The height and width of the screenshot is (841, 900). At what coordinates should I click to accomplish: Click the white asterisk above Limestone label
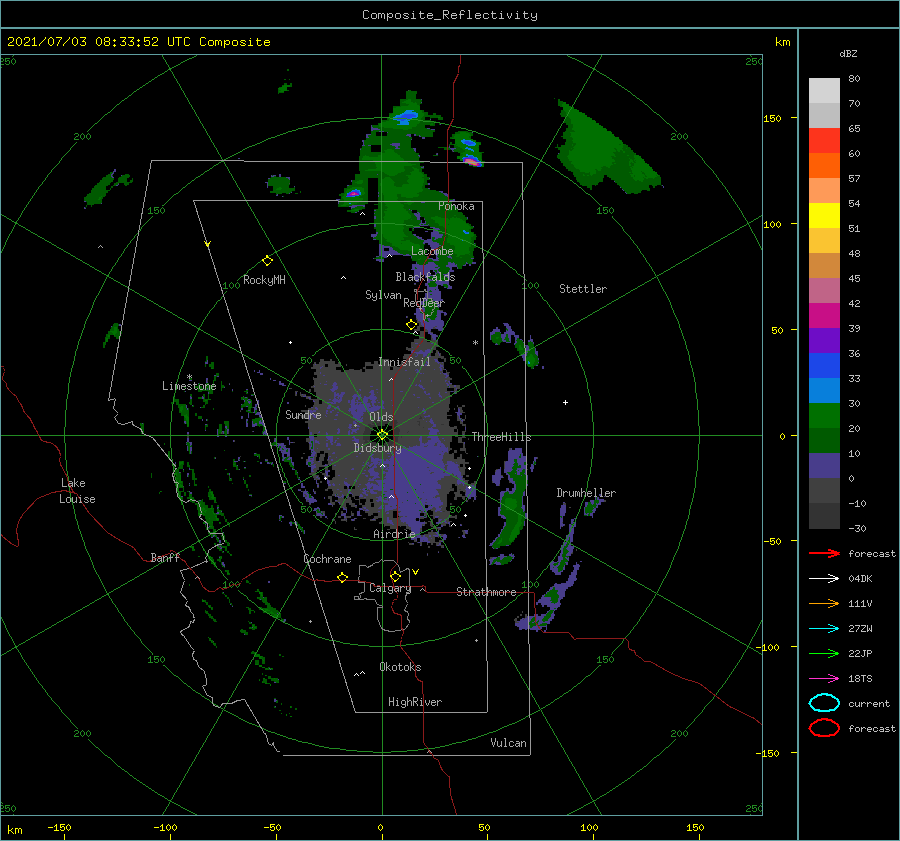189,377
